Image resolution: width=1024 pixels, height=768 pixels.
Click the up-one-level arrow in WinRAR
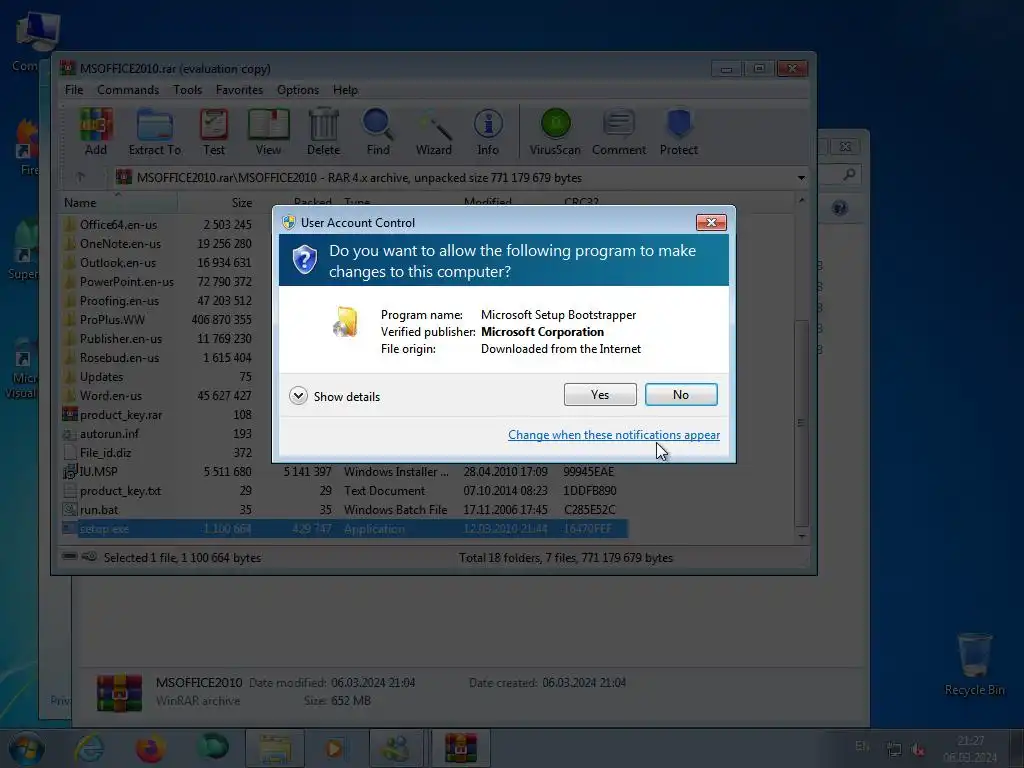point(80,178)
